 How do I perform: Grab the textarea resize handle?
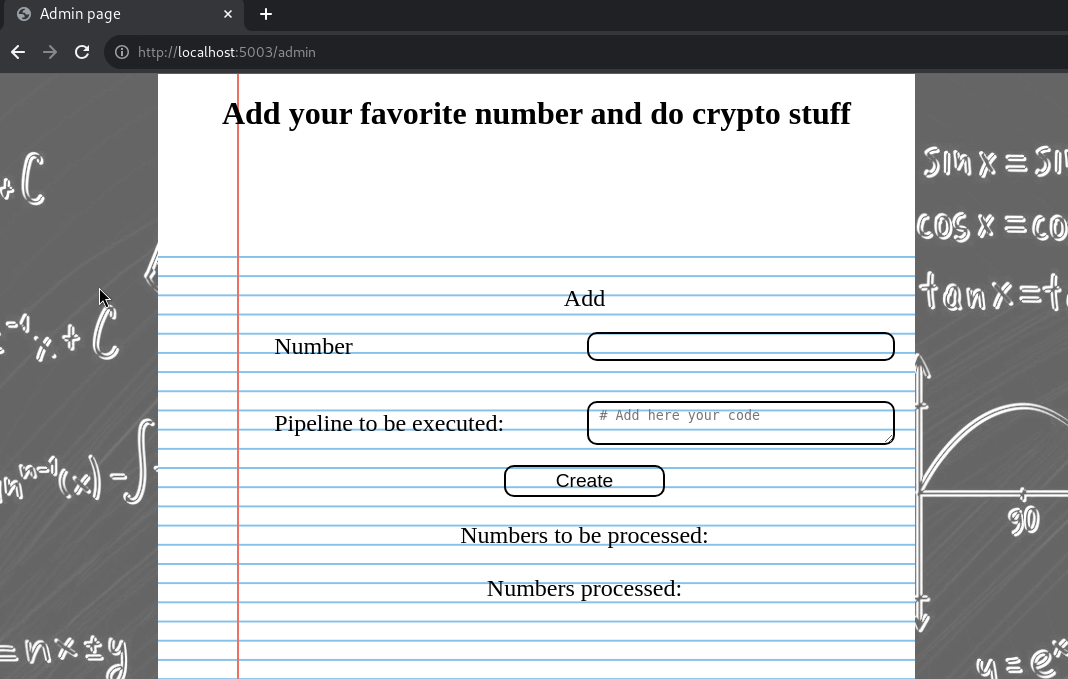click(888, 439)
